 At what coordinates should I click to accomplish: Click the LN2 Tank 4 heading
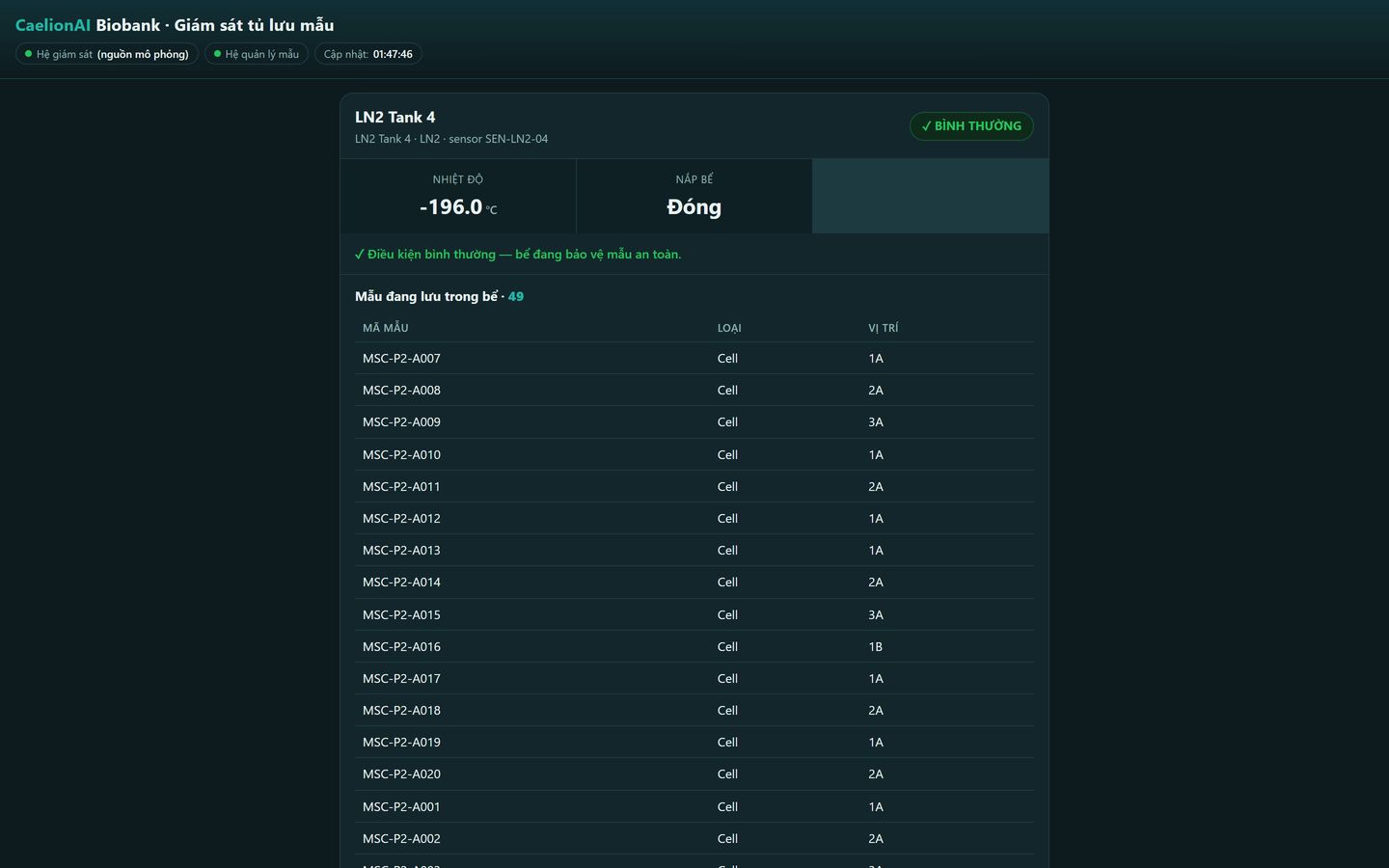tap(395, 117)
